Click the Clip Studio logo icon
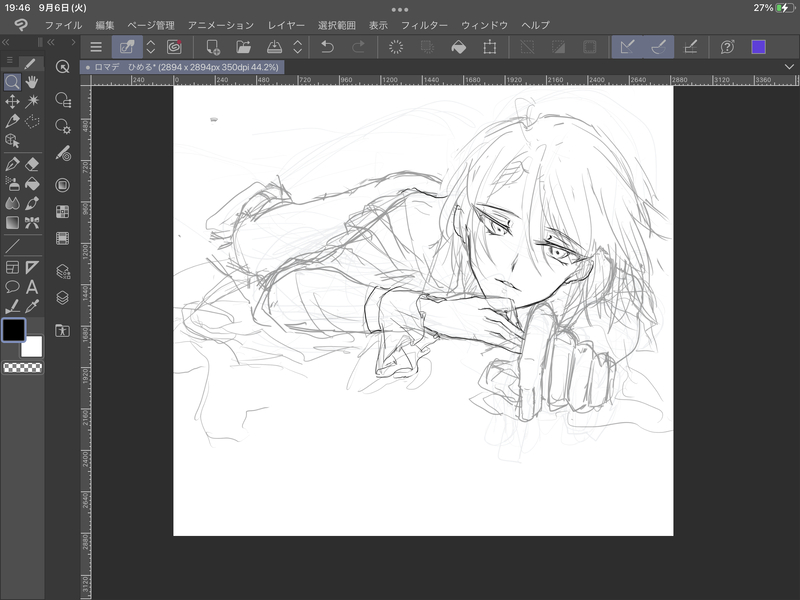 21,25
